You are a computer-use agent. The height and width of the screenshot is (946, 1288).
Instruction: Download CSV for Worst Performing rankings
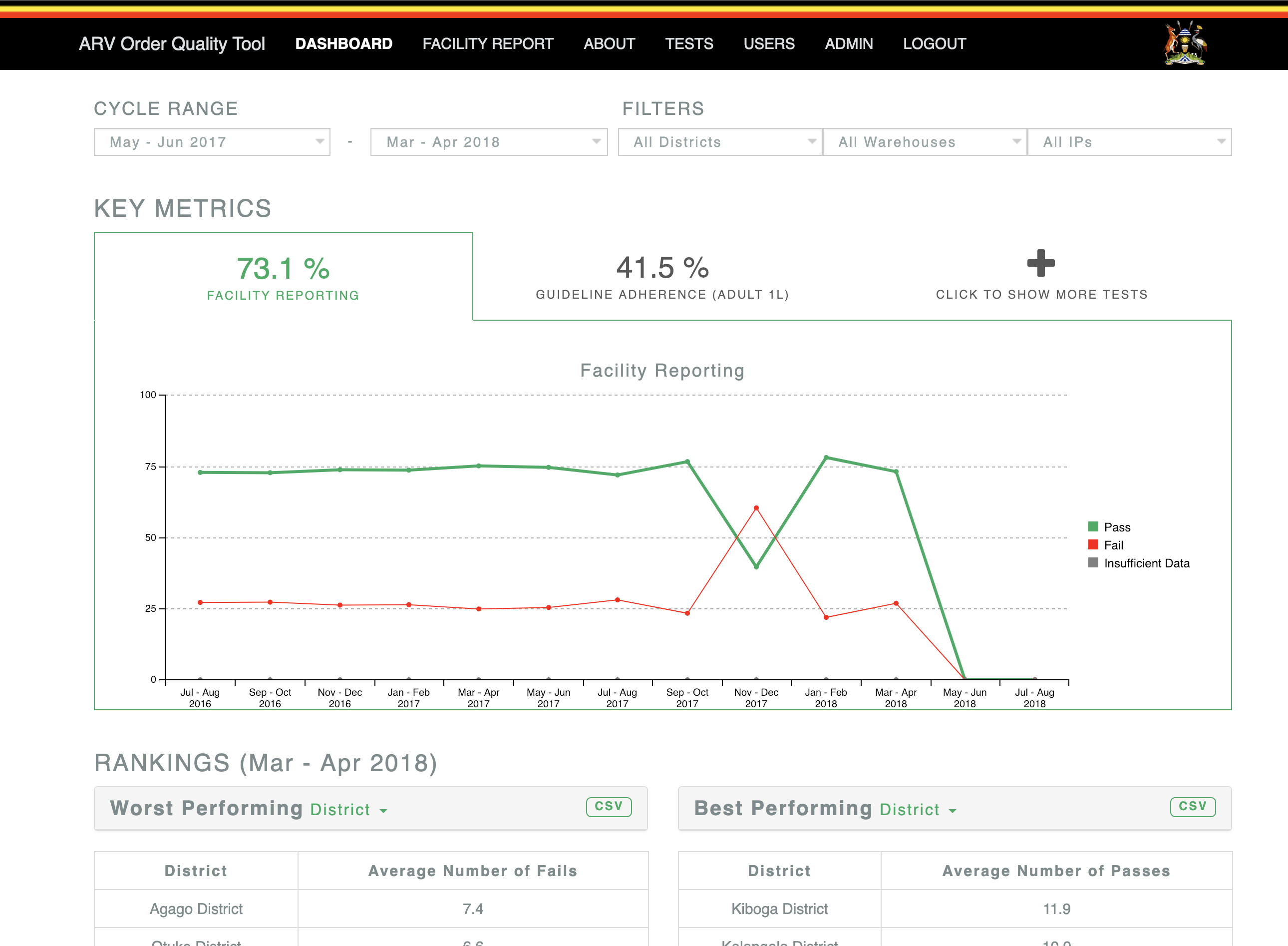(x=608, y=806)
